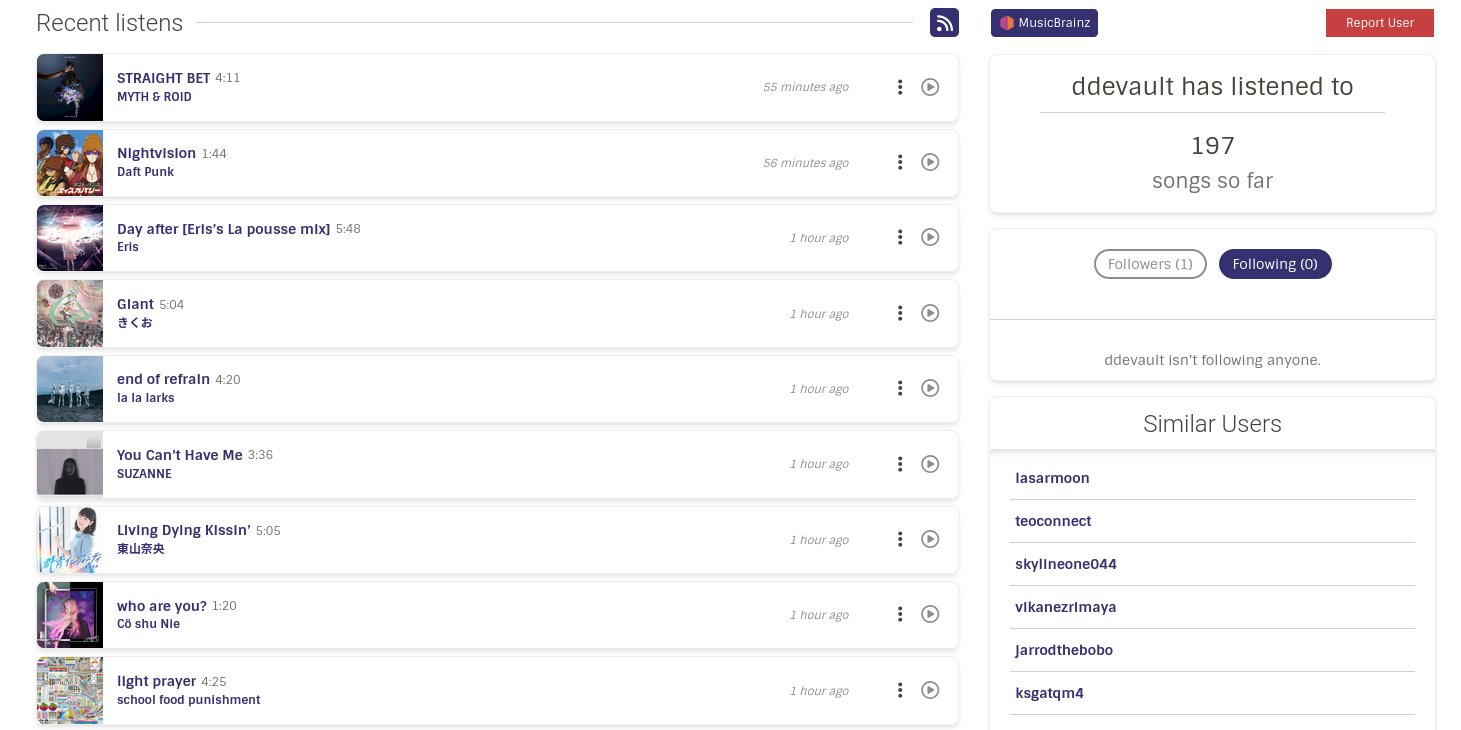The width and height of the screenshot is (1461, 730).
Task: Click You Can't Have Me album cover
Action: (70, 464)
